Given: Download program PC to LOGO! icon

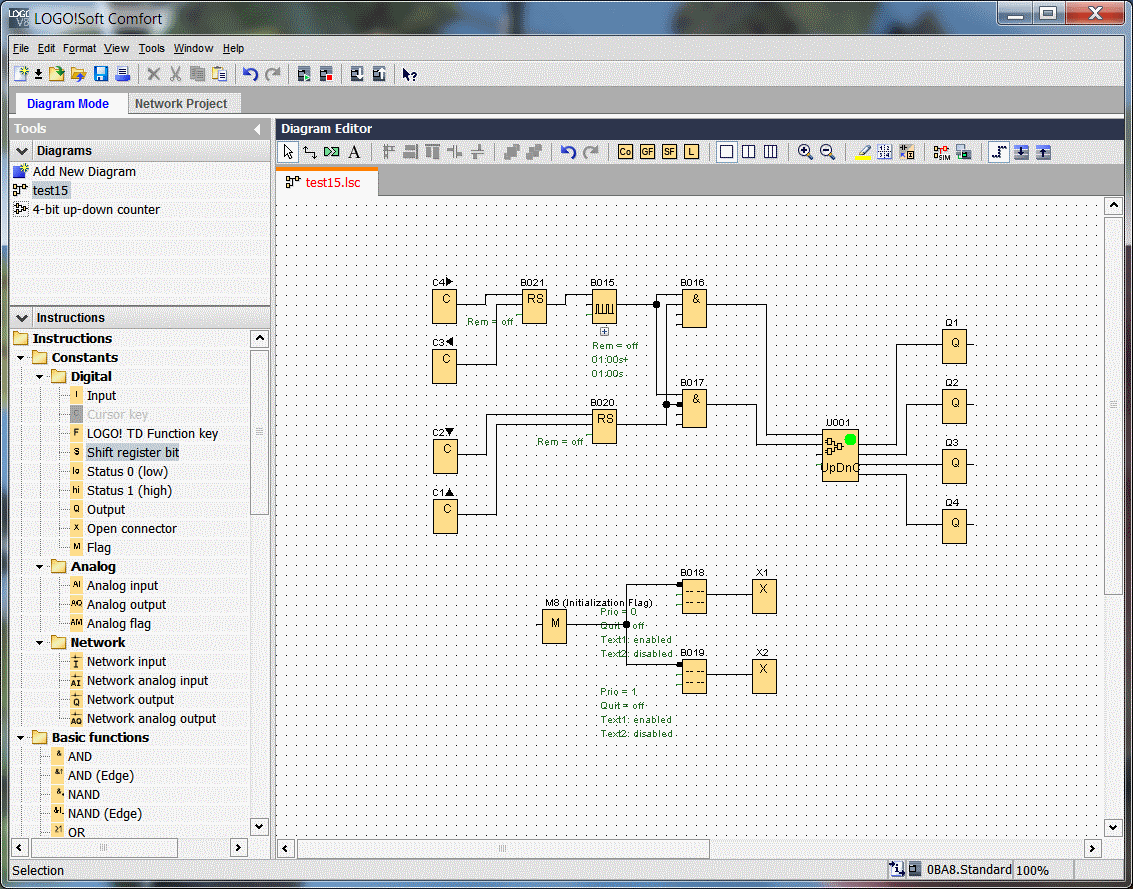Looking at the screenshot, I should [357, 74].
